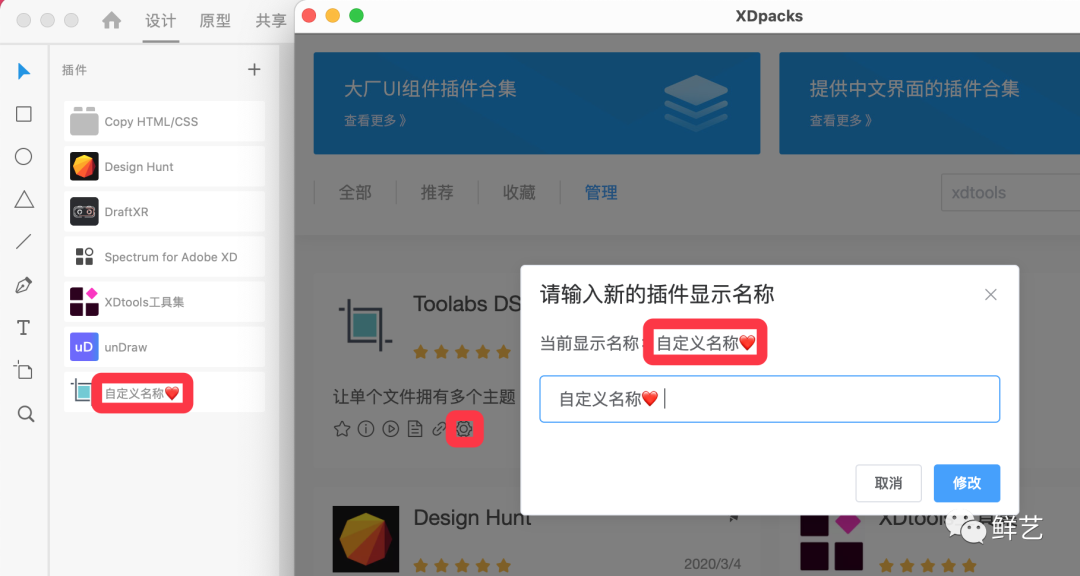Select the arrow Select tool
Viewport: 1080px width, 576px height.
click(23, 71)
